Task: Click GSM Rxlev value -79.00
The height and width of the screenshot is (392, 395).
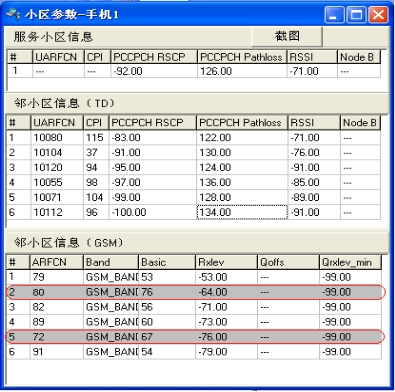Action: pyautogui.click(x=226, y=352)
